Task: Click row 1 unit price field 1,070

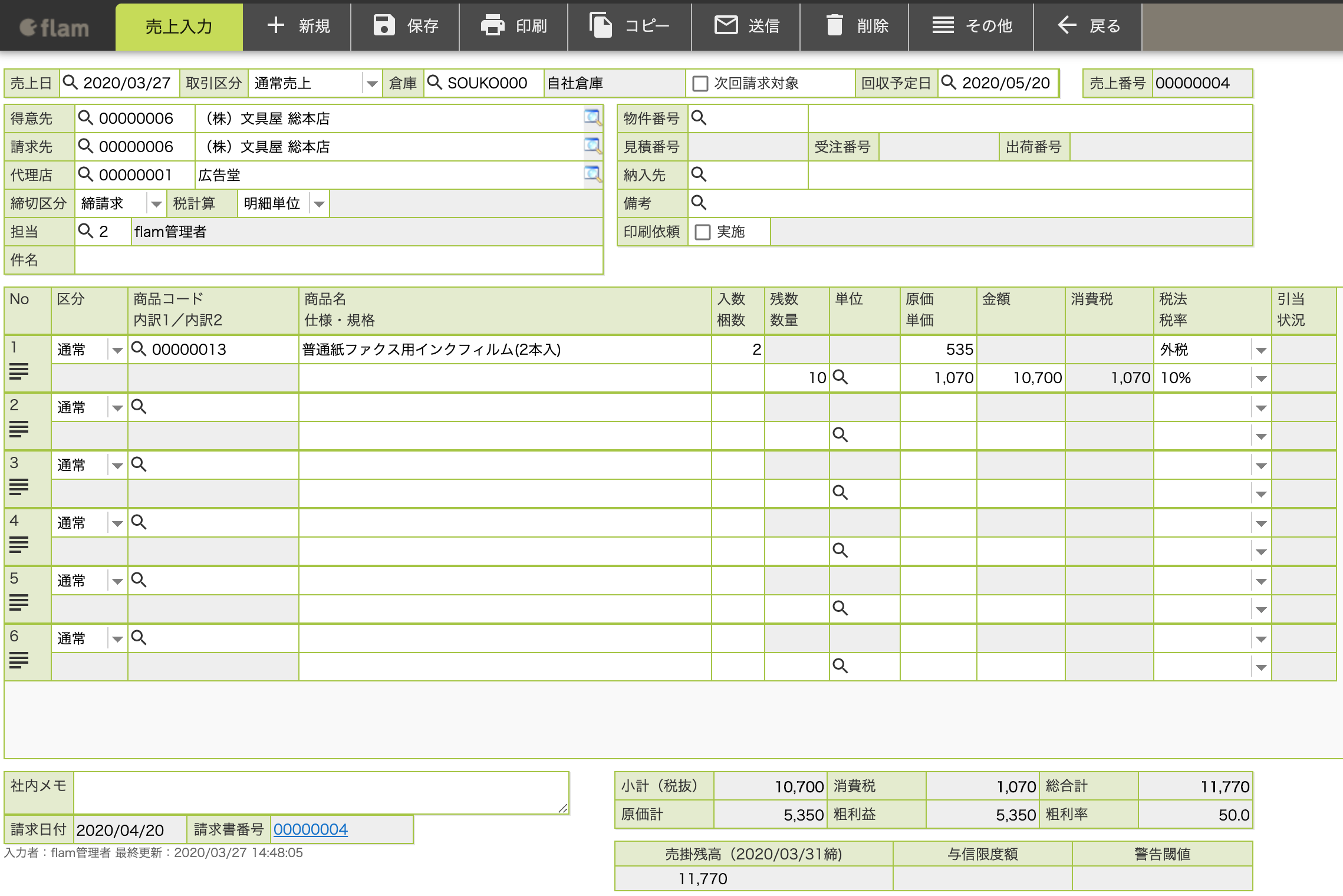Action: [938, 378]
